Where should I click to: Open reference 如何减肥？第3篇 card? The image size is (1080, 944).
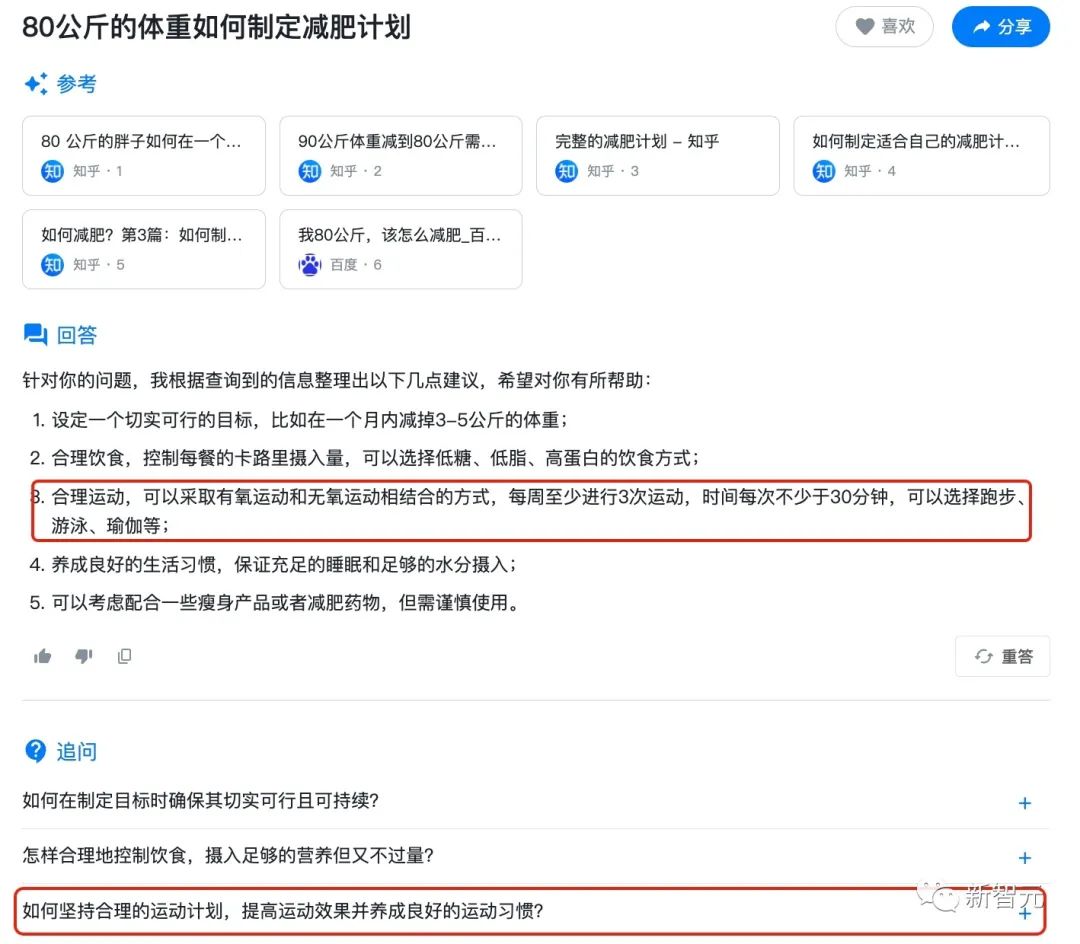click(144, 249)
